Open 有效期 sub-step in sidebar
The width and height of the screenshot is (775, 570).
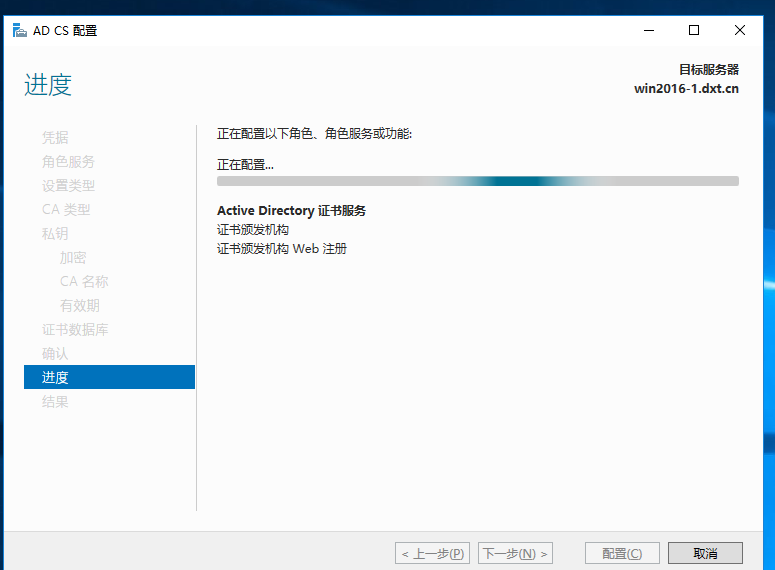80,306
